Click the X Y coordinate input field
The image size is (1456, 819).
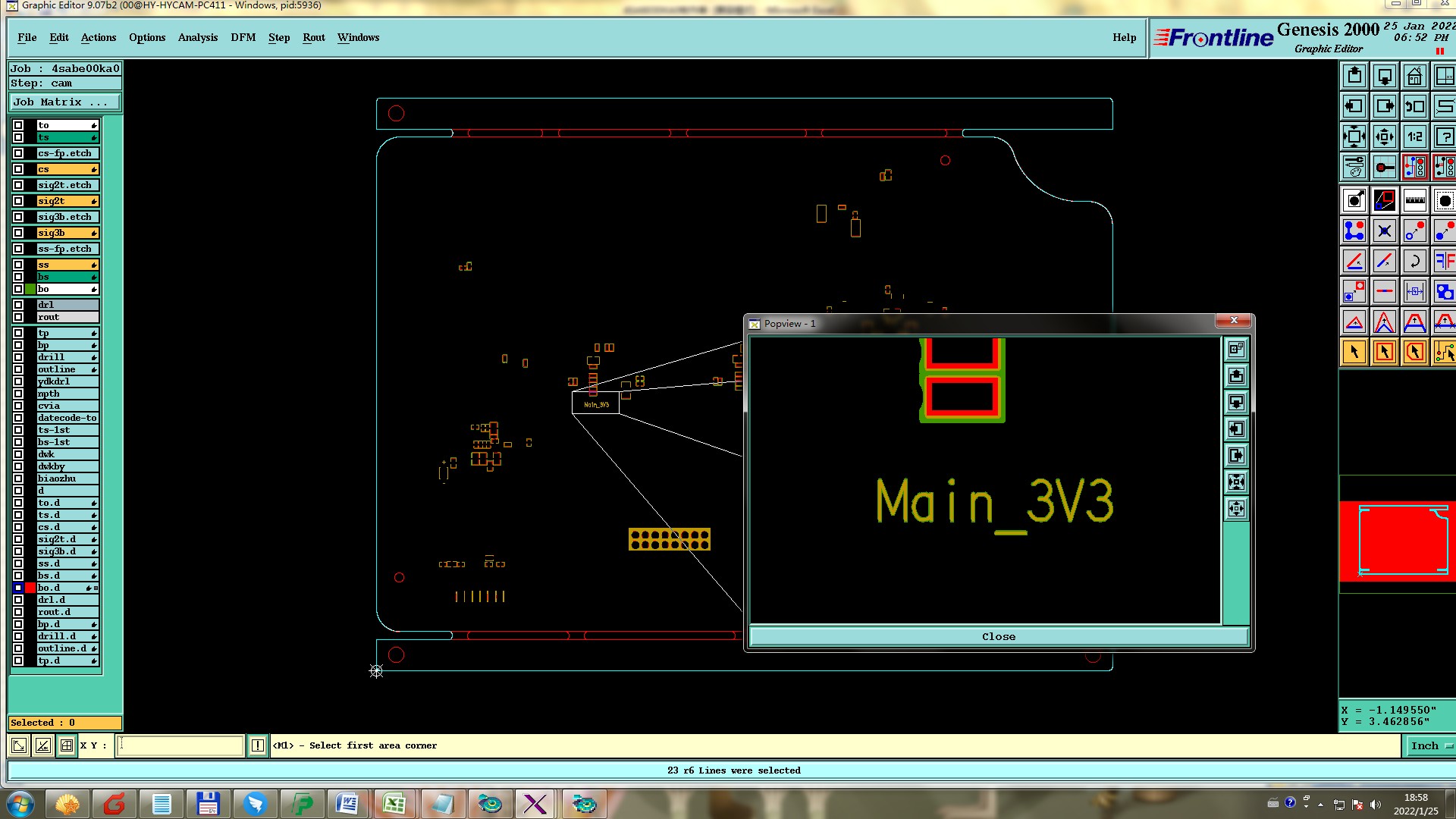click(180, 745)
